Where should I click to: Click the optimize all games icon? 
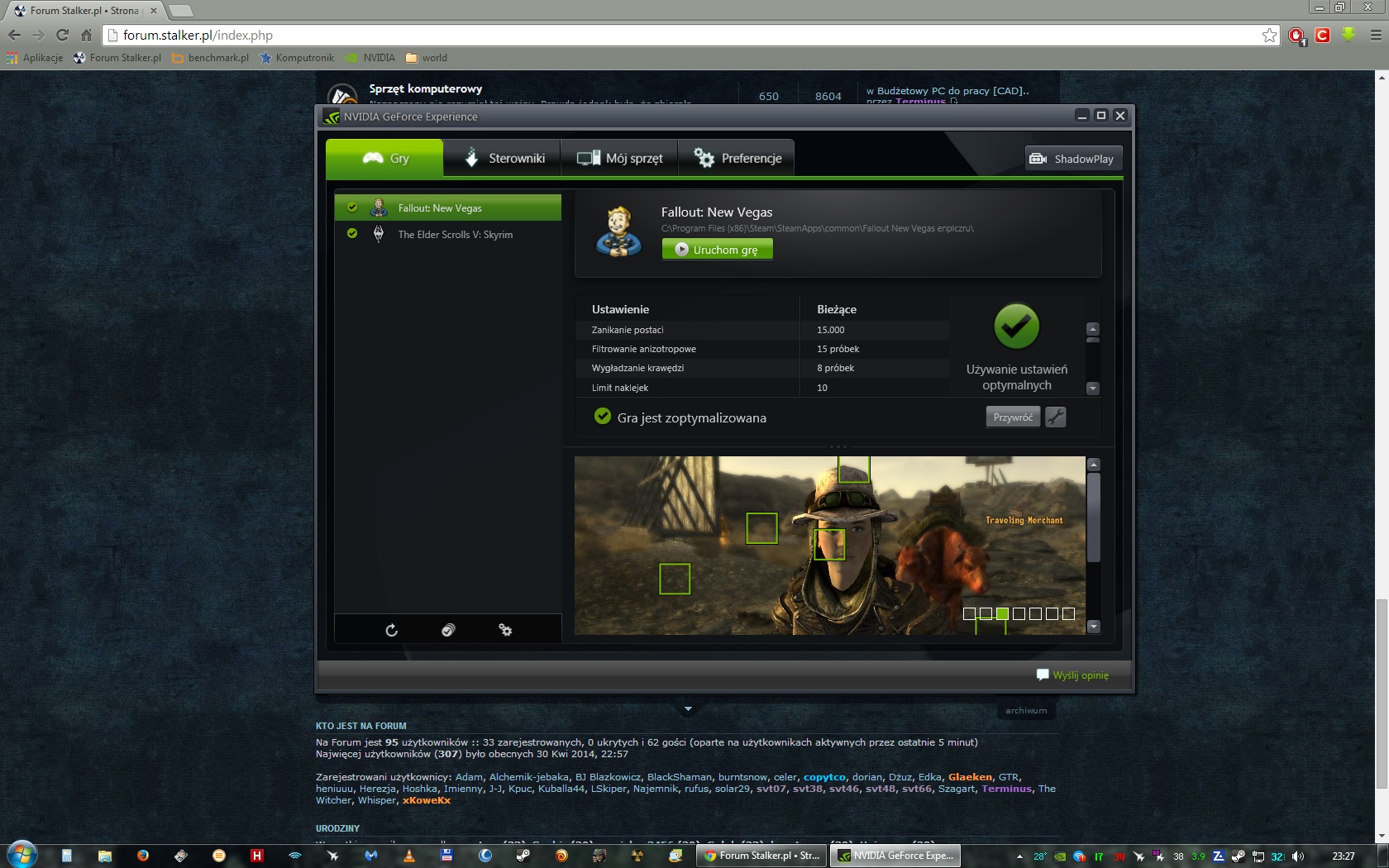[448, 630]
